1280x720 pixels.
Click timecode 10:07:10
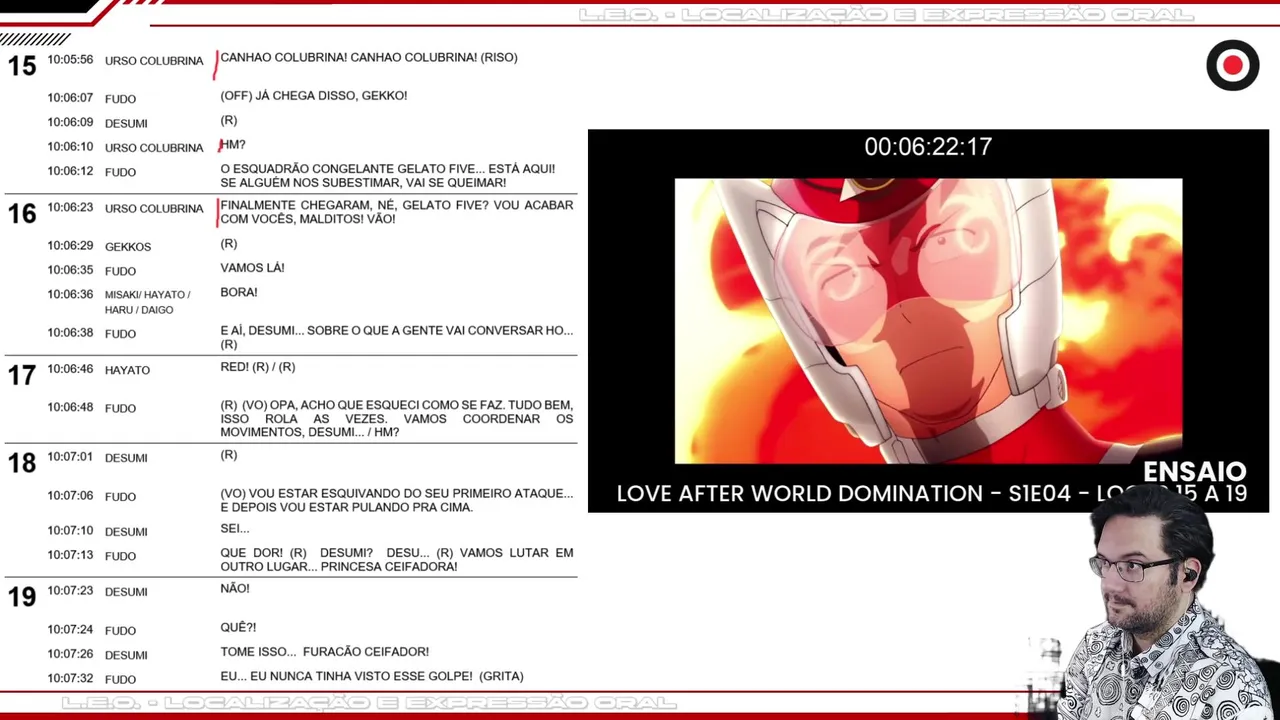(70, 531)
